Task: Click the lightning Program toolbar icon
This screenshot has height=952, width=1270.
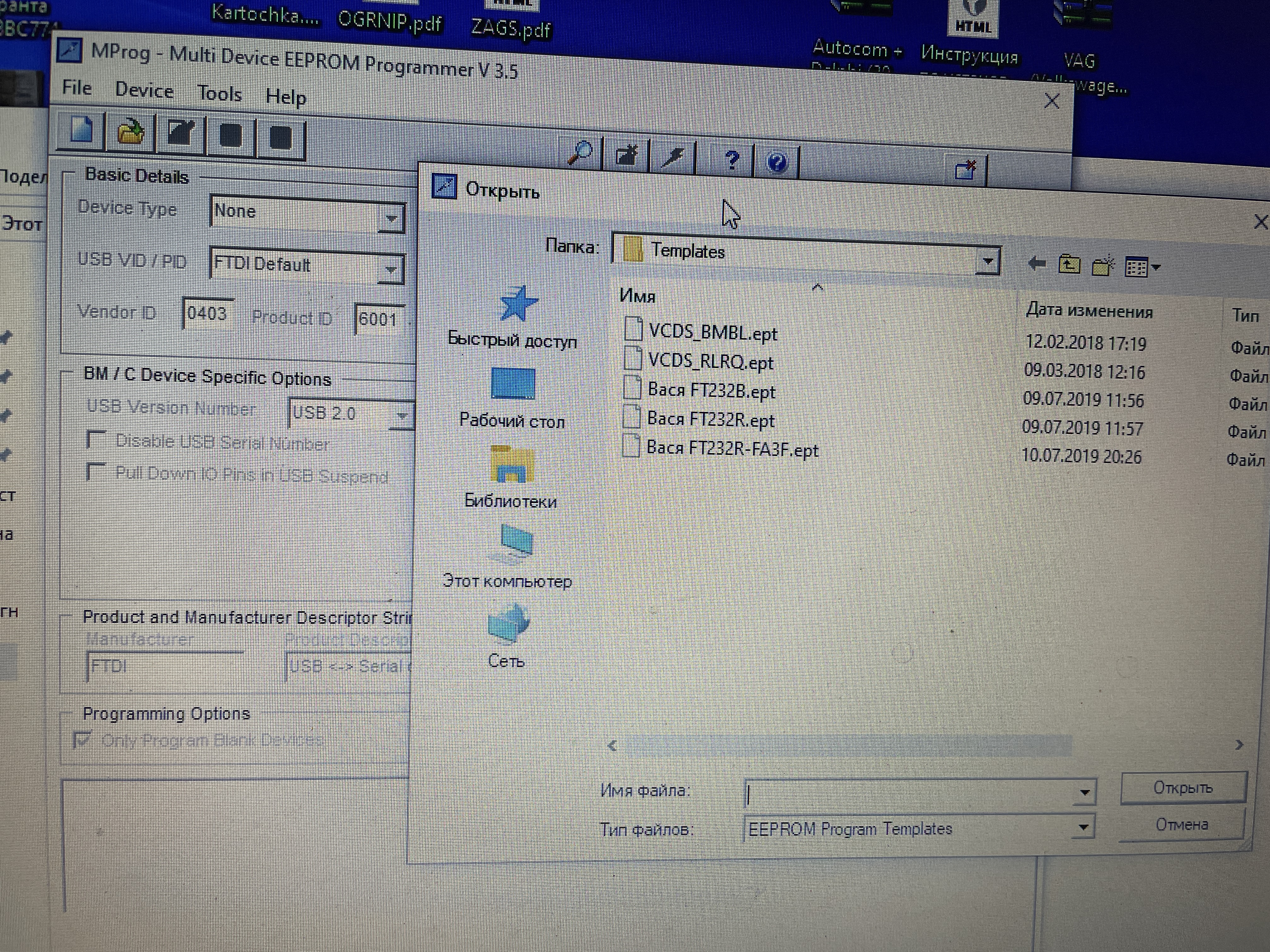Action: [x=673, y=158]
